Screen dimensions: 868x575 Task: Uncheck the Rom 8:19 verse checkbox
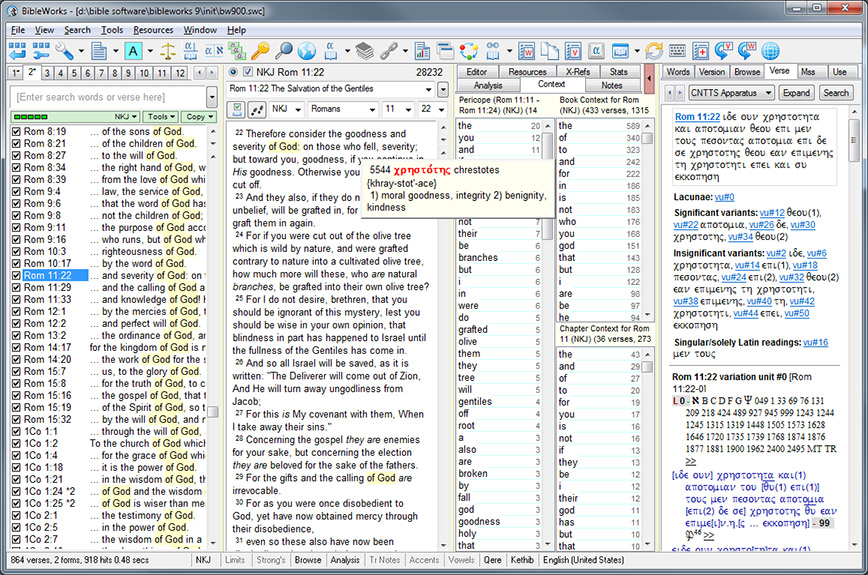tap(15, 131)
